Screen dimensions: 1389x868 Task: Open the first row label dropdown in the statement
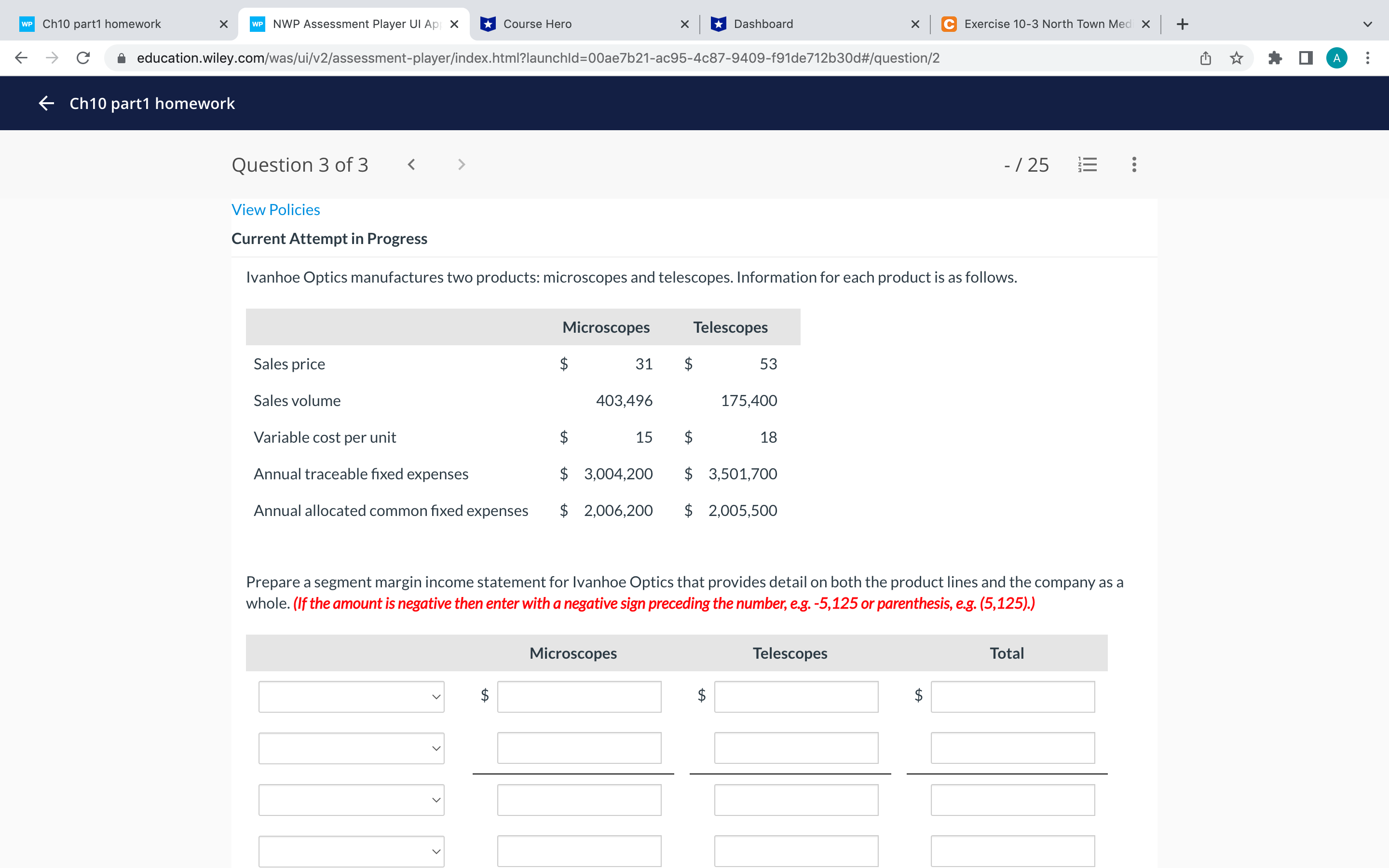coord(351,696)
